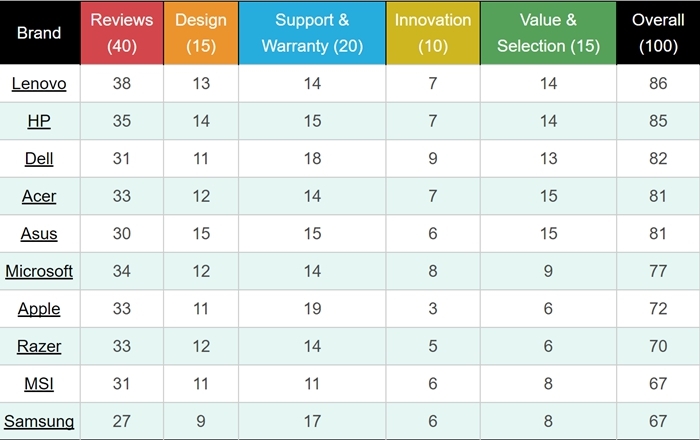Click the red Reviews (40) column header

122,33
